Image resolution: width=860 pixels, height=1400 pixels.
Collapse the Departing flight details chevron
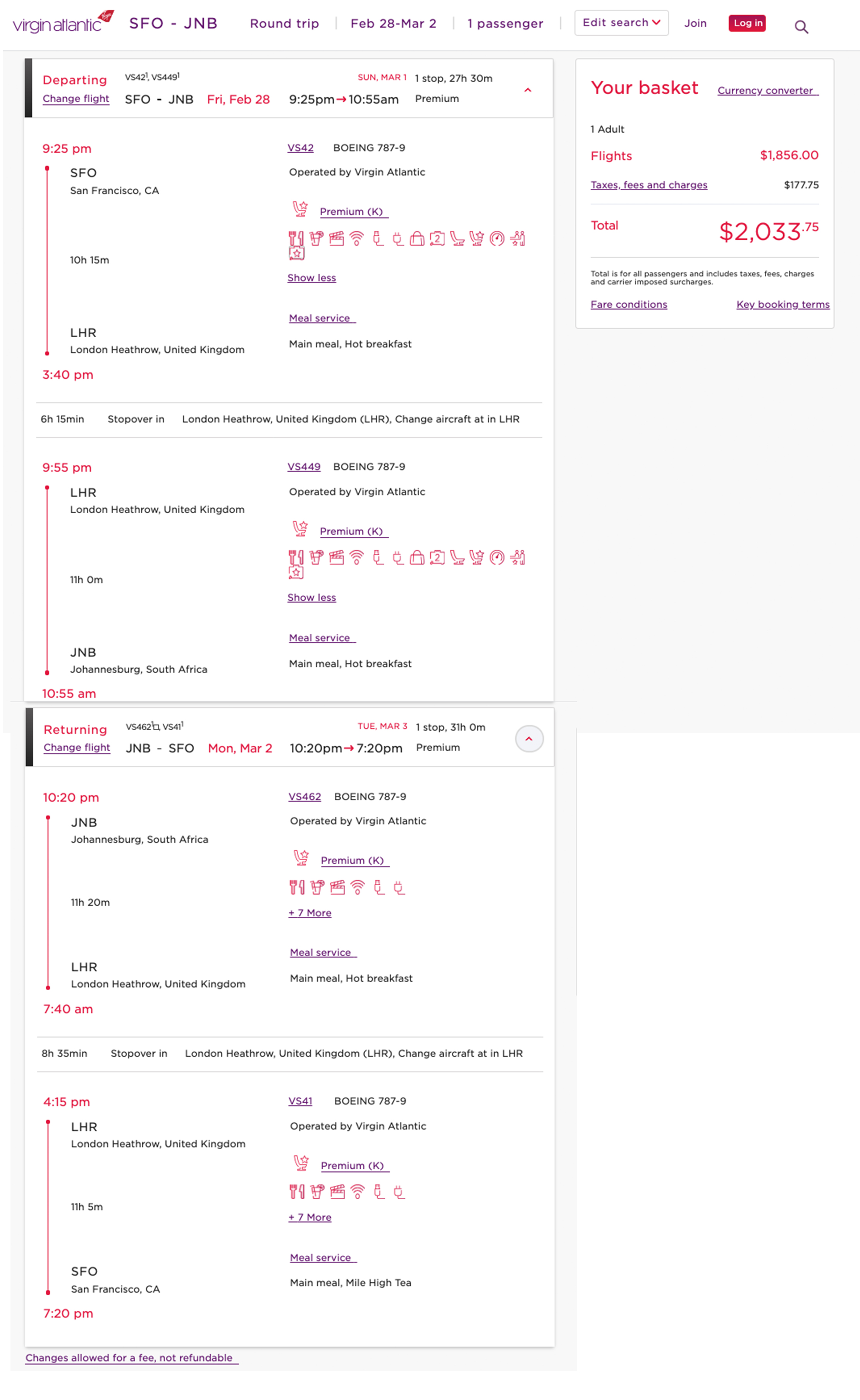click(528, 90)
